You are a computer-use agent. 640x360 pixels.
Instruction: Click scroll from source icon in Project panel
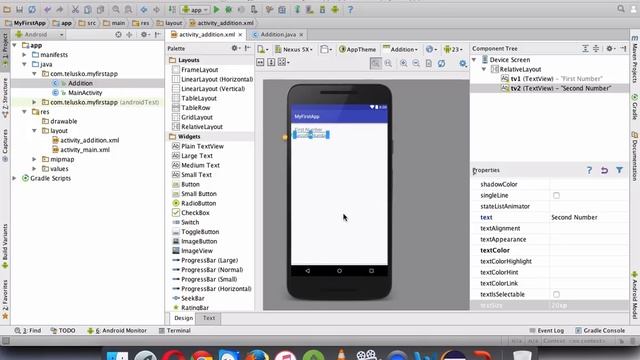(x=118, y=35)
